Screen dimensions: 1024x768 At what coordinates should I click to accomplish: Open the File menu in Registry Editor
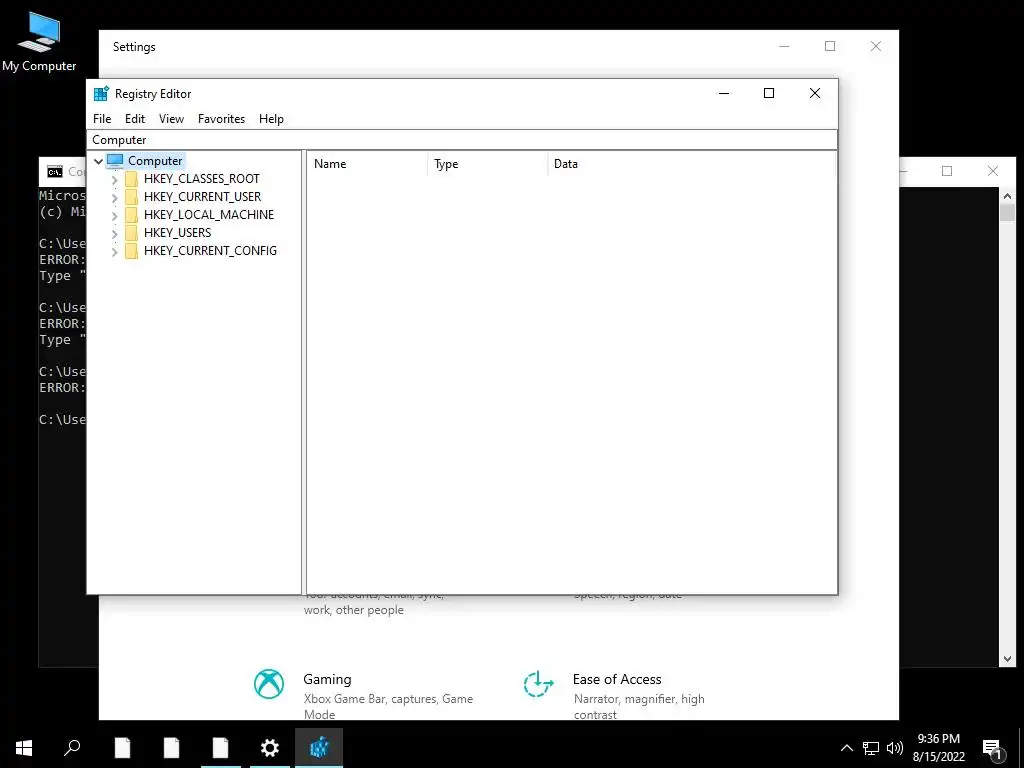[x=102, y=119]
